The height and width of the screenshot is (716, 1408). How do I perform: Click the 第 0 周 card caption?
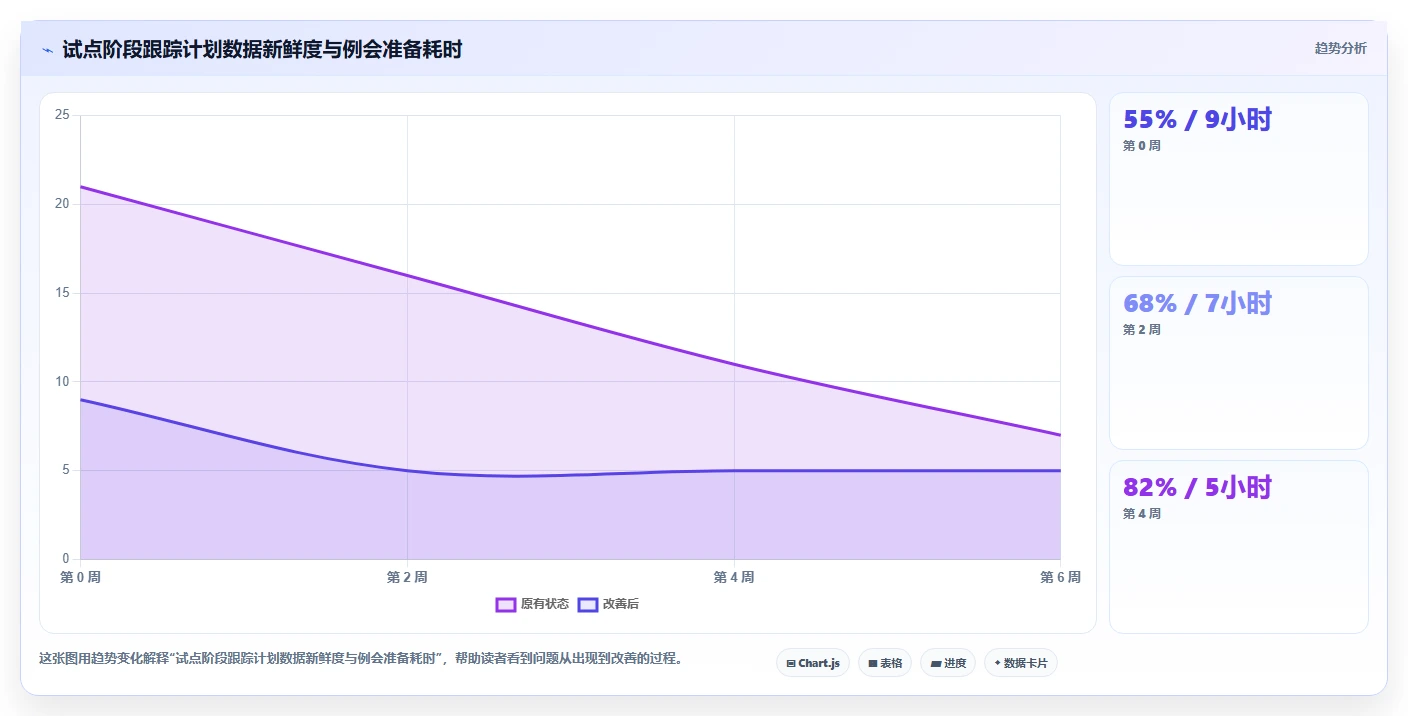(1142, 146)
